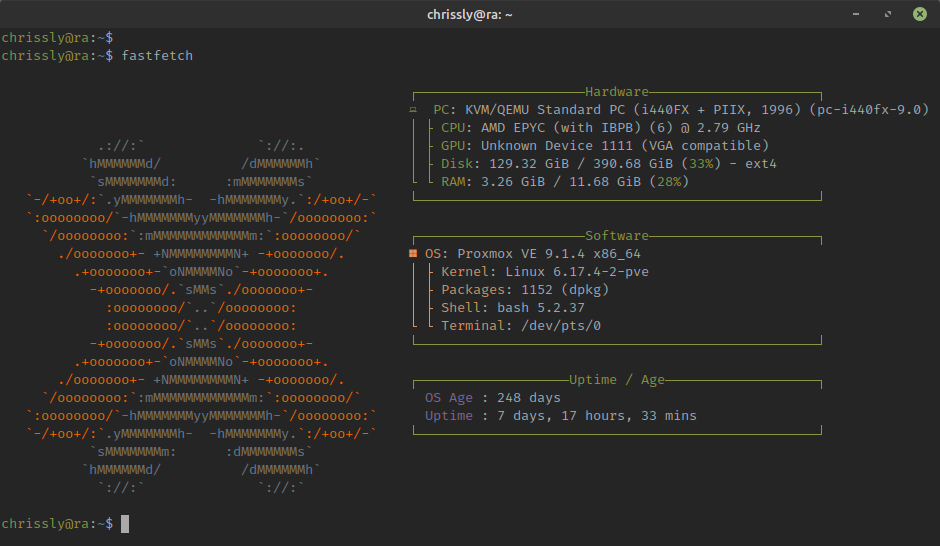Click the 'ext4' filesystem text
The height and width of the screenshot is (546, 940).
click(x=761, y=164)
